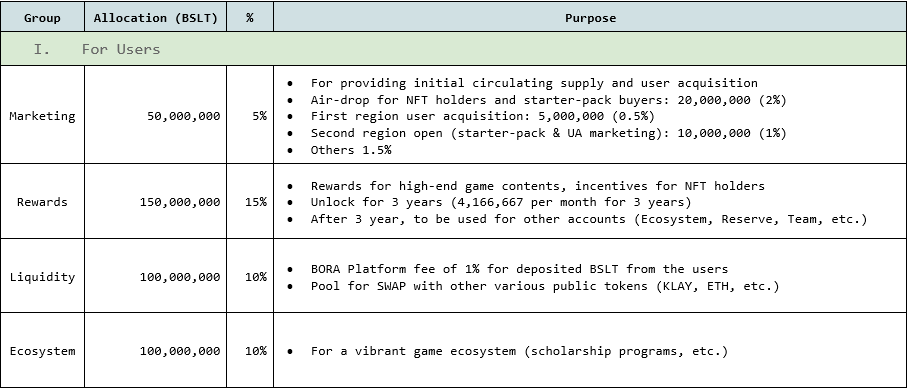This screenshot has width=909, height=390.
Task: Click the BORA Platform fee bullet
Action: coord(519,269)
